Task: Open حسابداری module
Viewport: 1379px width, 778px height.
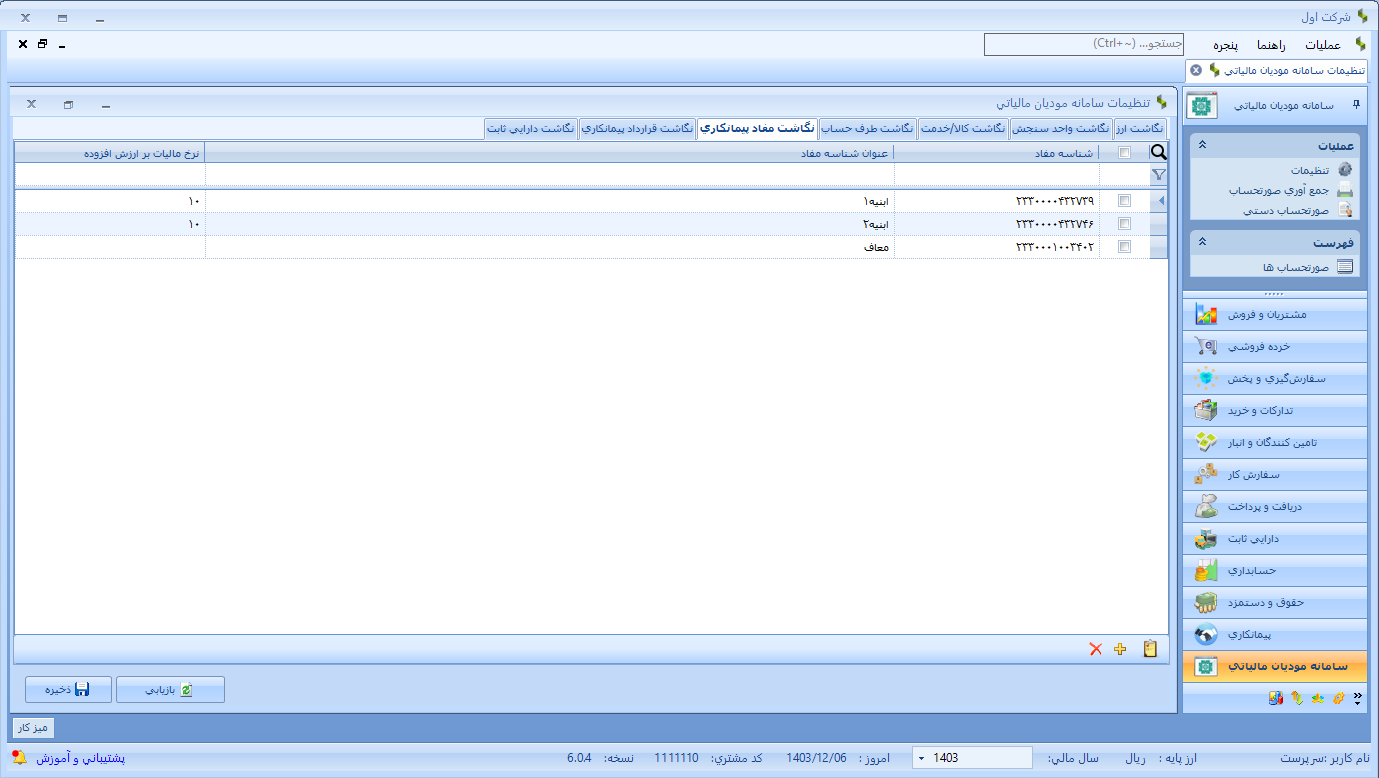Action: click(1275, 570)
